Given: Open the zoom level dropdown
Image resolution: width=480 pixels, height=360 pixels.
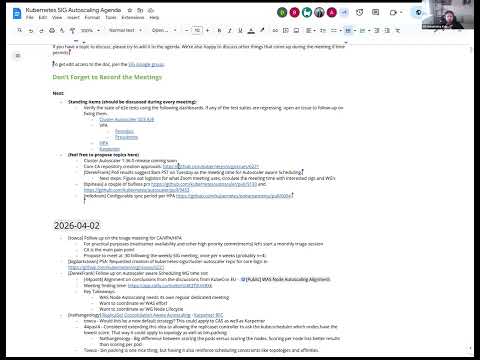Looking at the screenshot, I should [90, 30].
